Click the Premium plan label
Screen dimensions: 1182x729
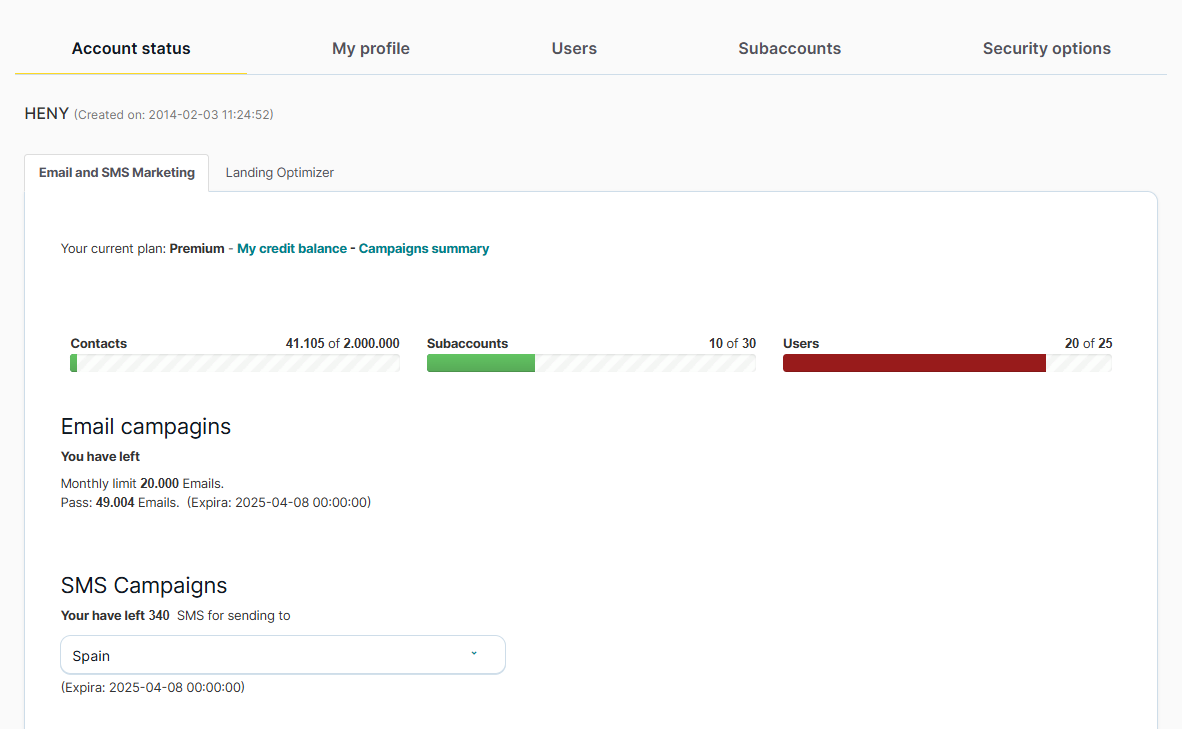(x=197, y=249)
